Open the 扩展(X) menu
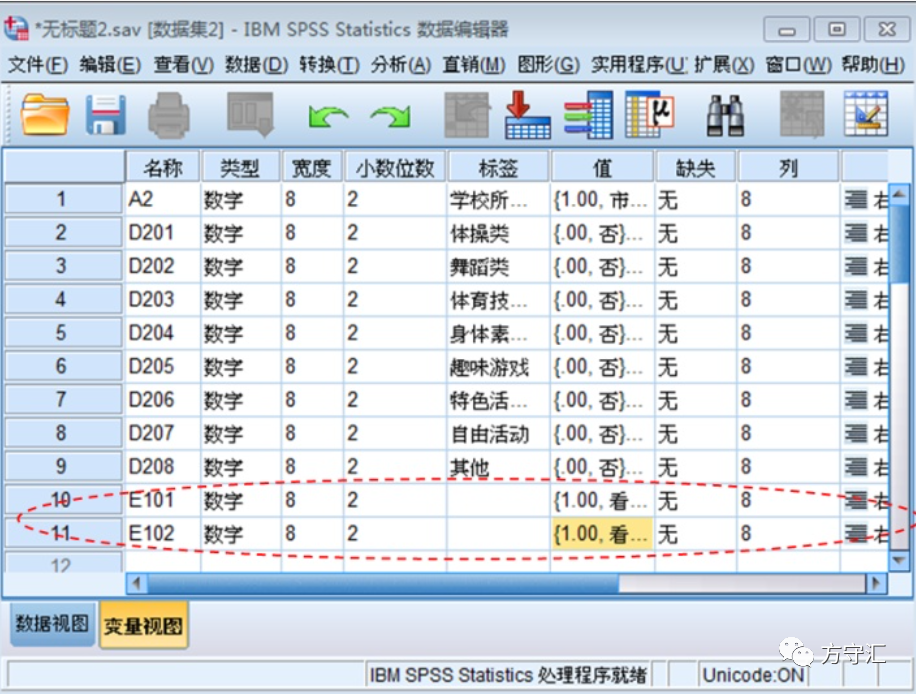916x694 pixels. pos(724,64)
